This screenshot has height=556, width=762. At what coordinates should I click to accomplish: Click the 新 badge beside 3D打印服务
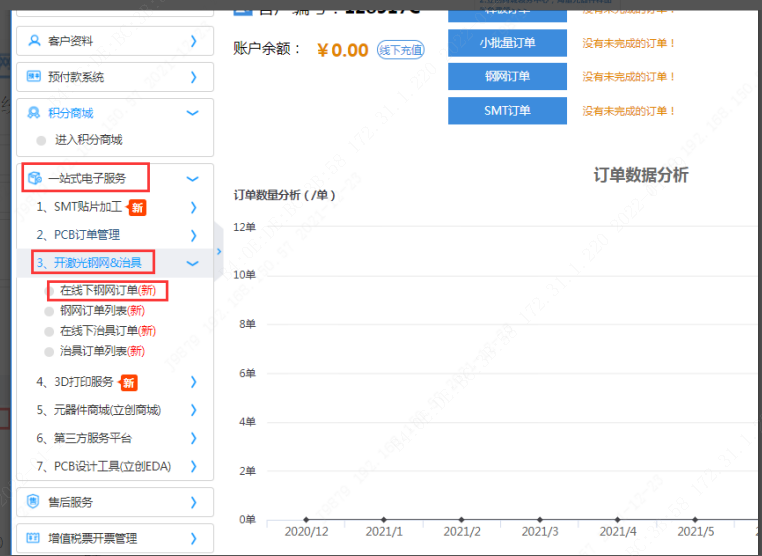(129, 382)
